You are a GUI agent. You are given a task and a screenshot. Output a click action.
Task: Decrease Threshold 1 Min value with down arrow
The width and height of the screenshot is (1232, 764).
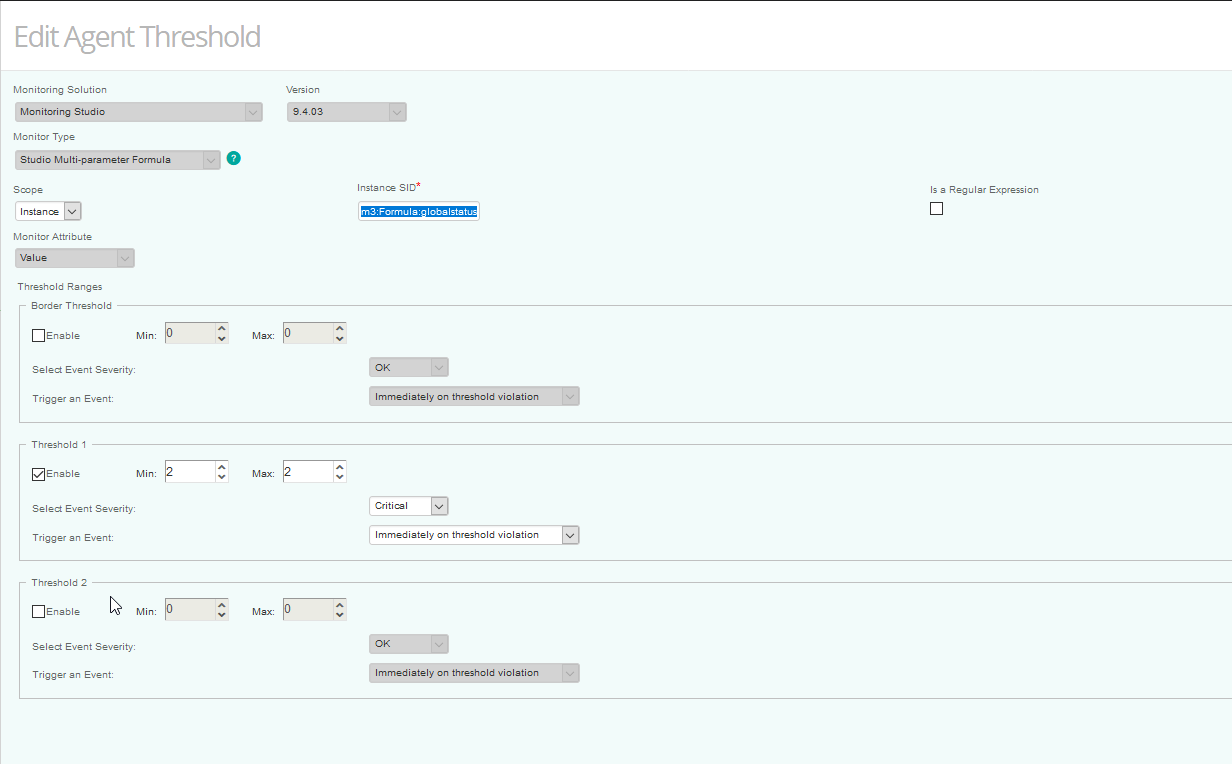coord(222,477)
